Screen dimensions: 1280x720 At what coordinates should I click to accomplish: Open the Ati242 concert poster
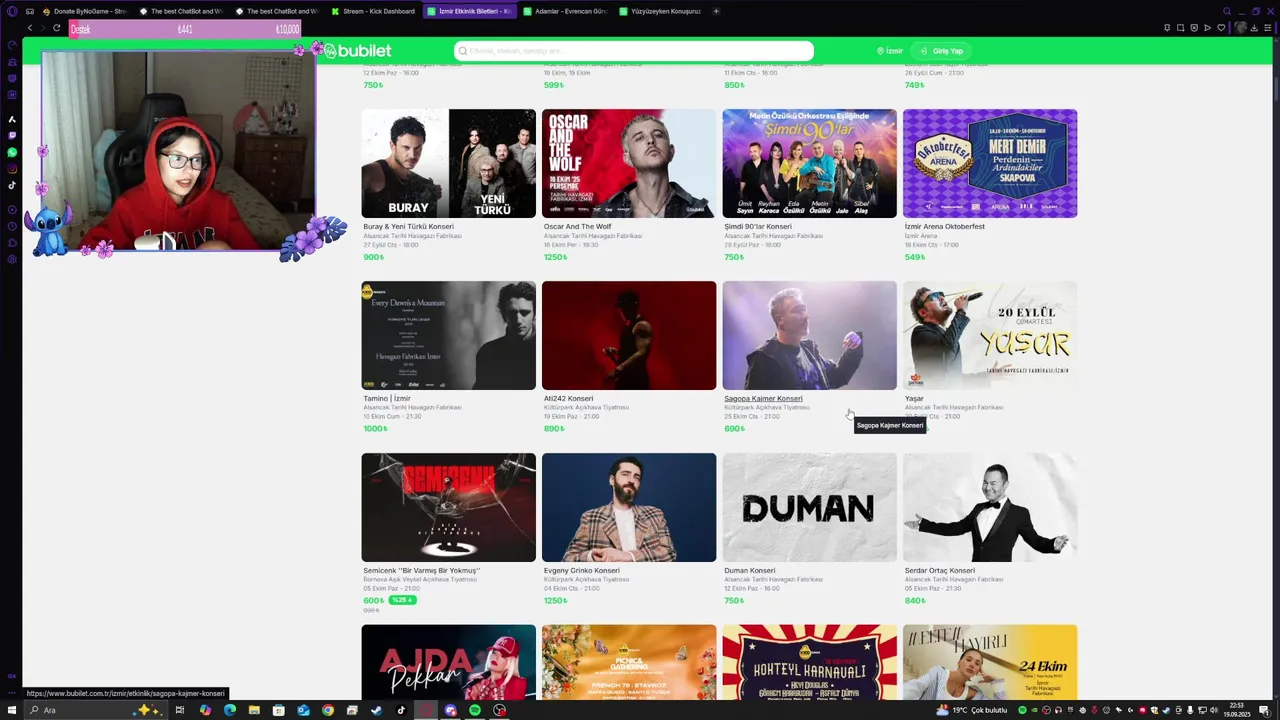point(629,335)
